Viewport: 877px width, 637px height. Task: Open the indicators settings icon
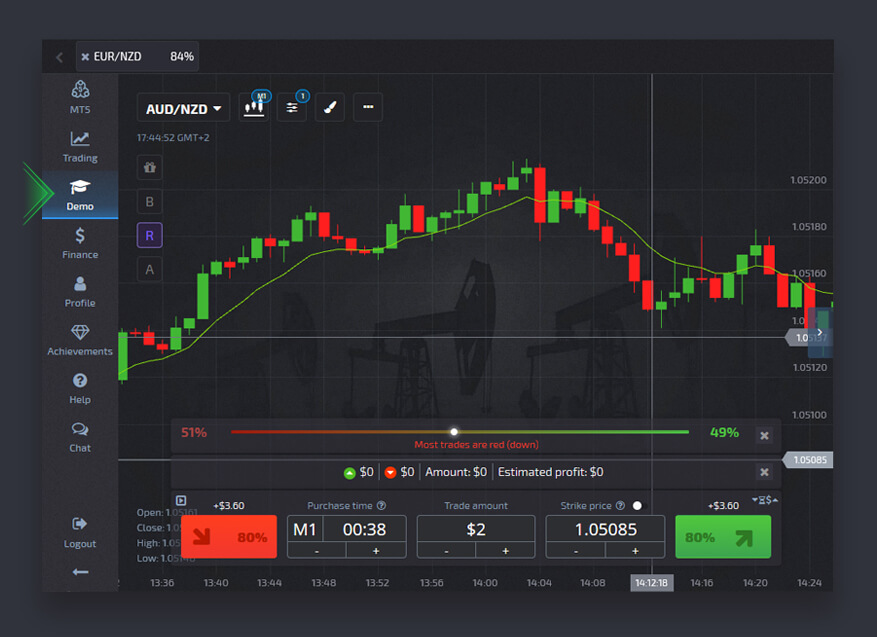(x=291, y=107)
